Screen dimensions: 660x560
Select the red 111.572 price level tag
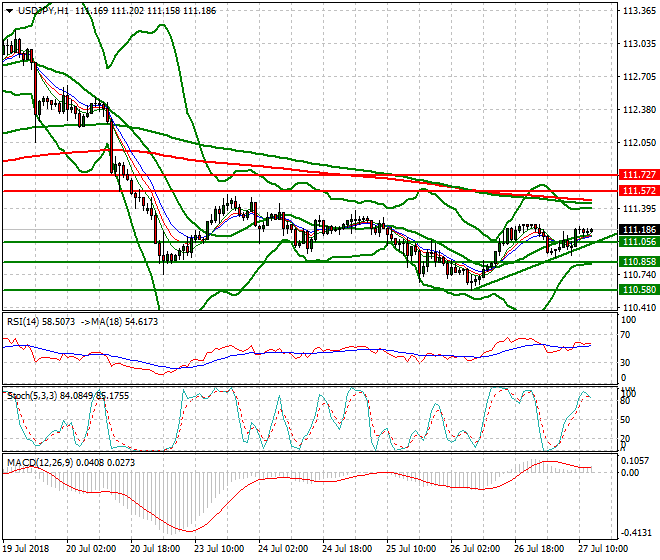coord(637,190)
